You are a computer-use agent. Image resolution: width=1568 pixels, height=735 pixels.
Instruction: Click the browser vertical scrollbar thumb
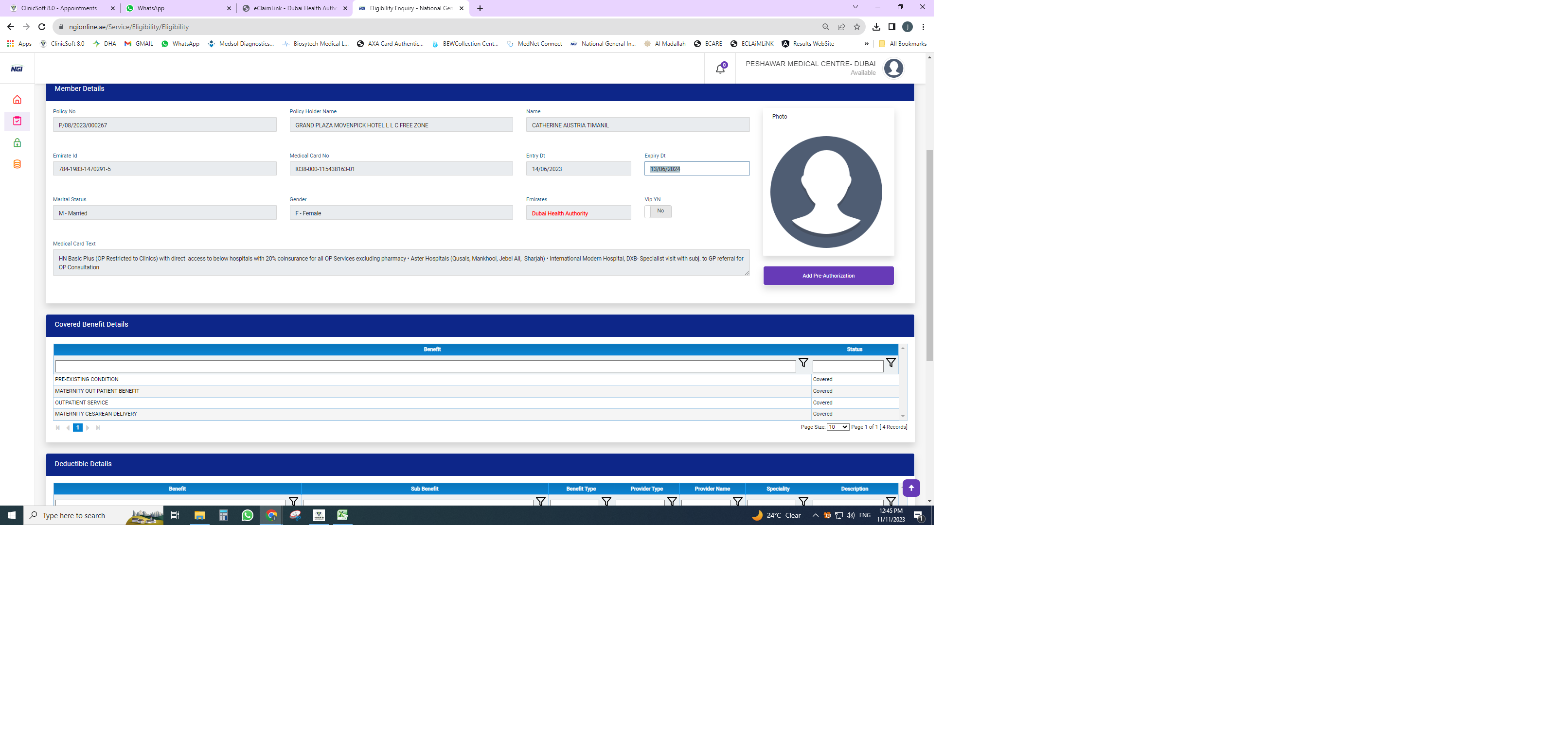(x=929, y=256)
